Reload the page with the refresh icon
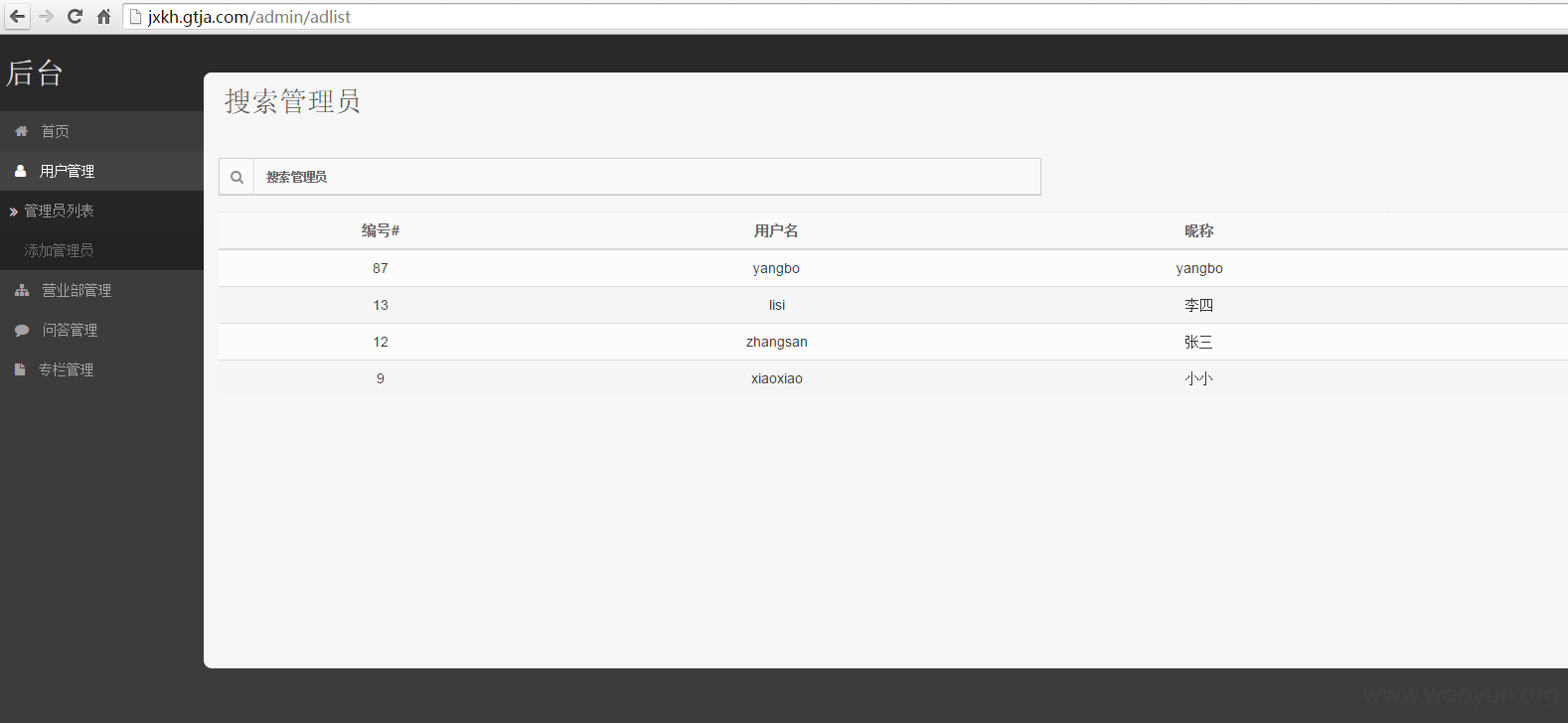 point(75,16)
